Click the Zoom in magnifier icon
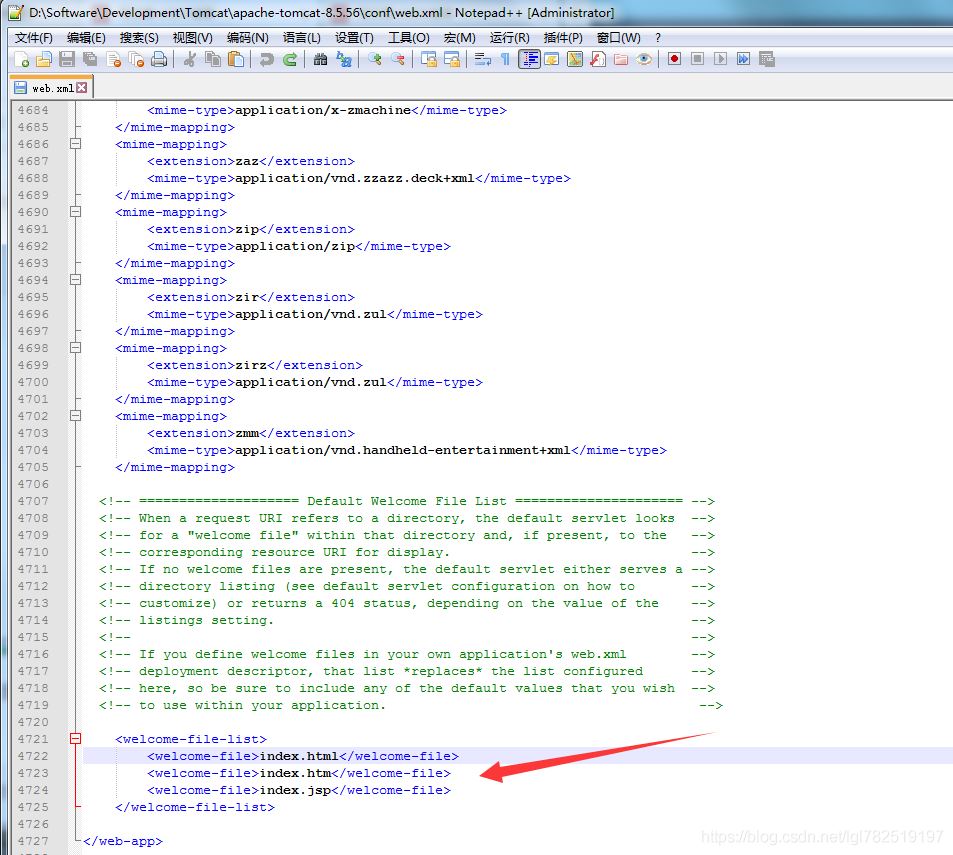 click(374, 60)
